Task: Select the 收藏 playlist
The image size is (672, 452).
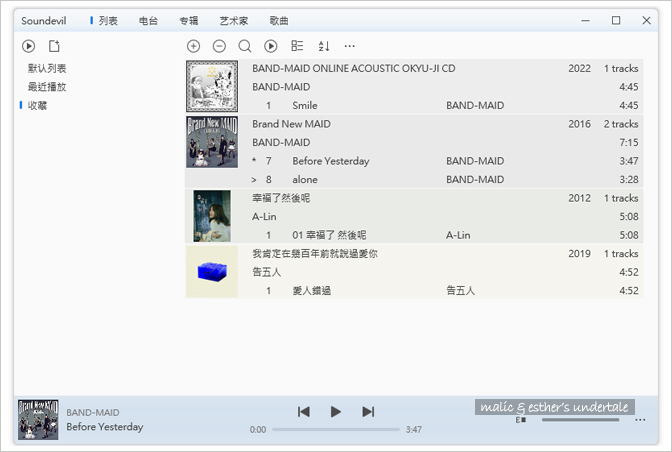Action: tap(37, 105)
